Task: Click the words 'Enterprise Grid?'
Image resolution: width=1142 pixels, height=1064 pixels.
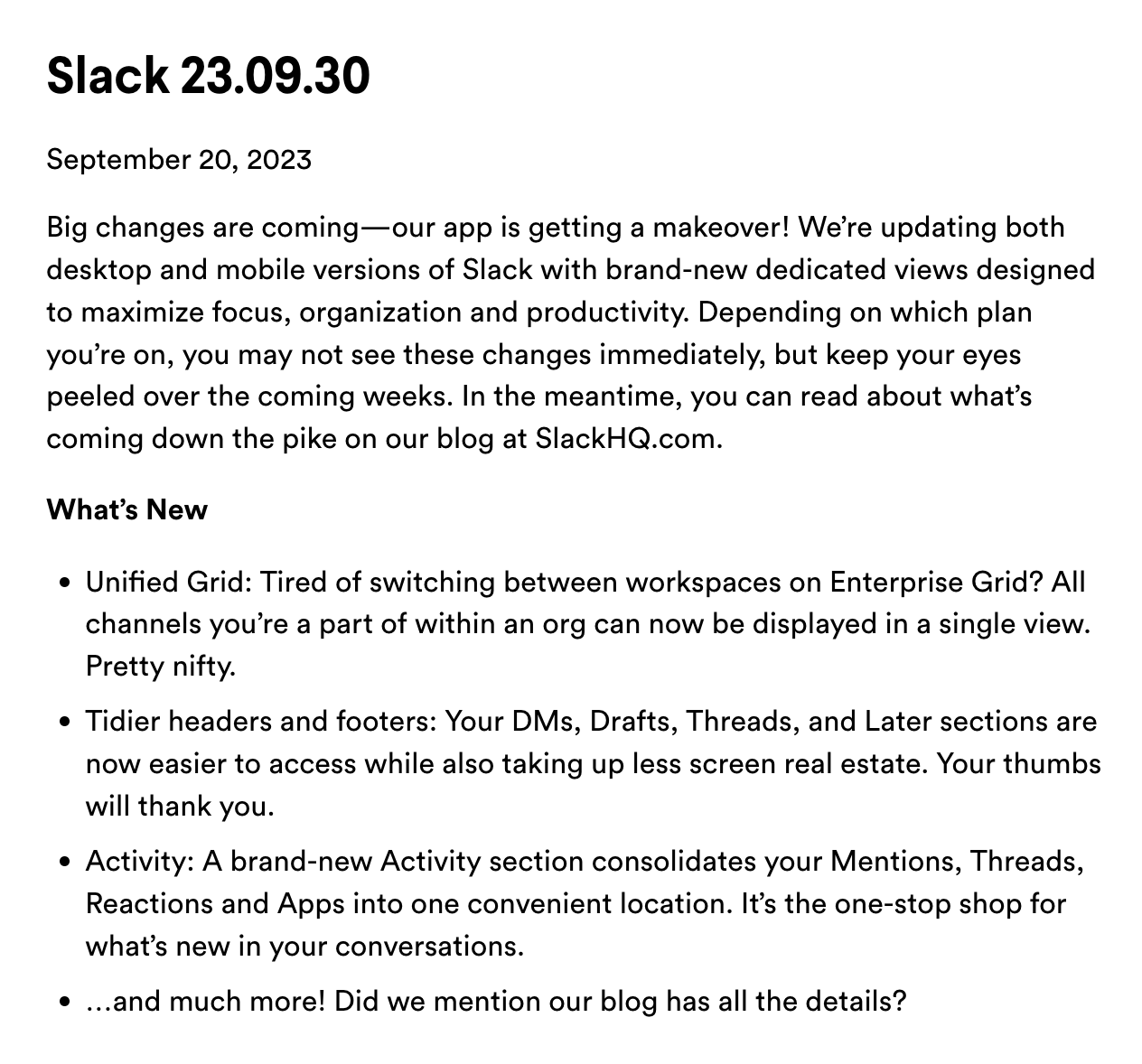Action: [935, 582]
